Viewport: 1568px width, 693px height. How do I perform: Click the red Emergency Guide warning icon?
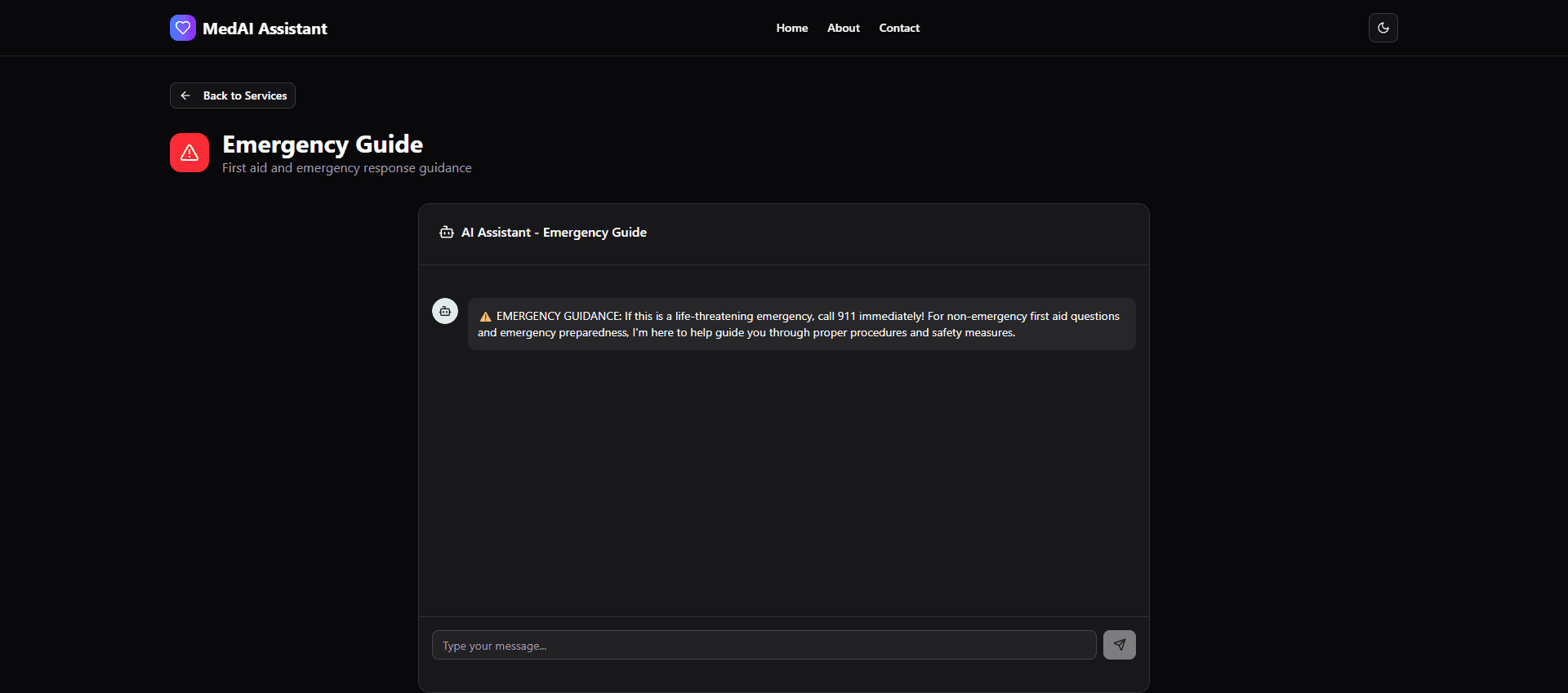[x=189, y=153]
